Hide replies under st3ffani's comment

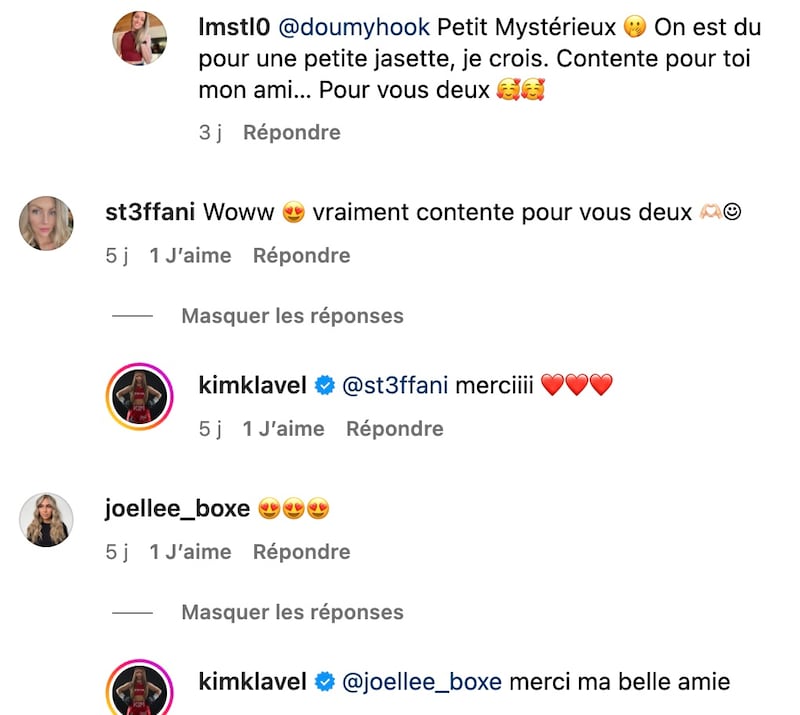point(292,316)
